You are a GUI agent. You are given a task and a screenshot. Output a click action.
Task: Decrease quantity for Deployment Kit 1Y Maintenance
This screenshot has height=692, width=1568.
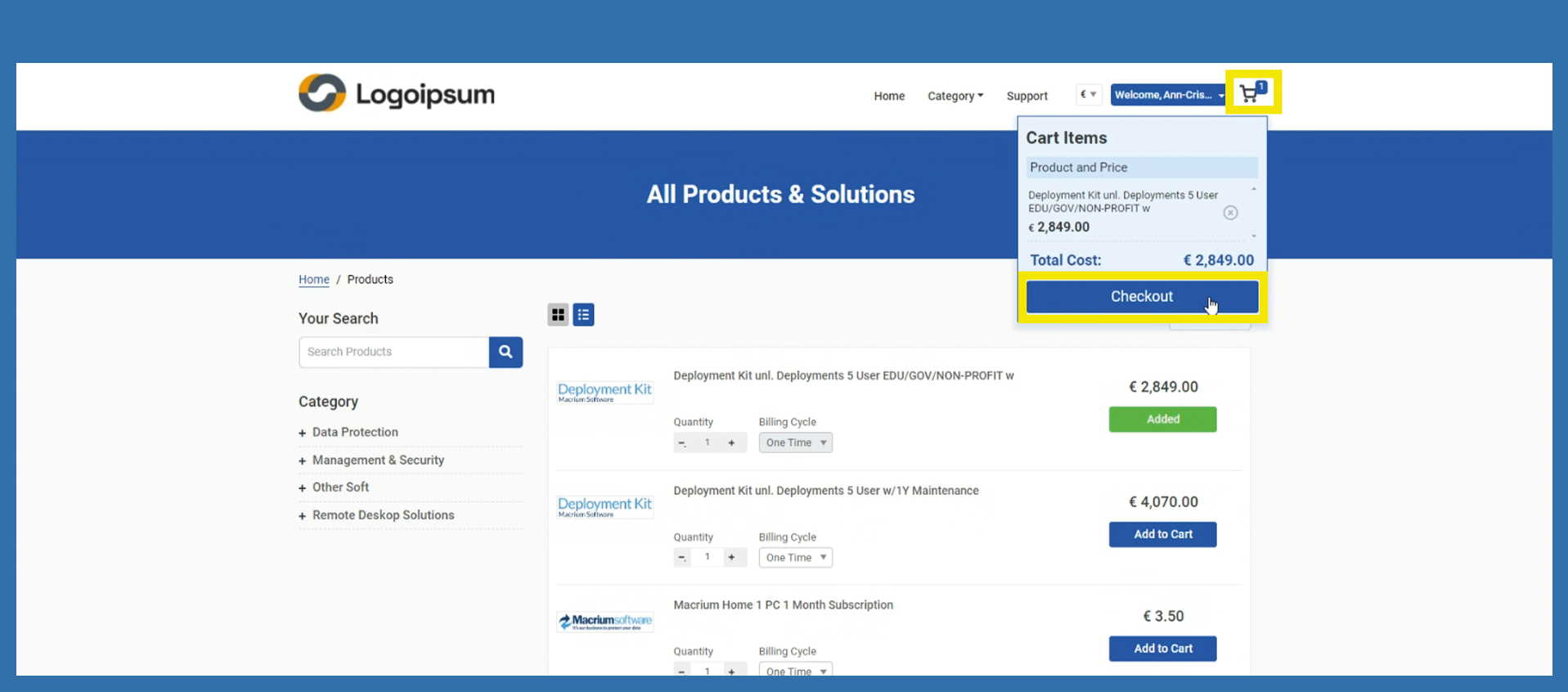[x=681, y=558]
